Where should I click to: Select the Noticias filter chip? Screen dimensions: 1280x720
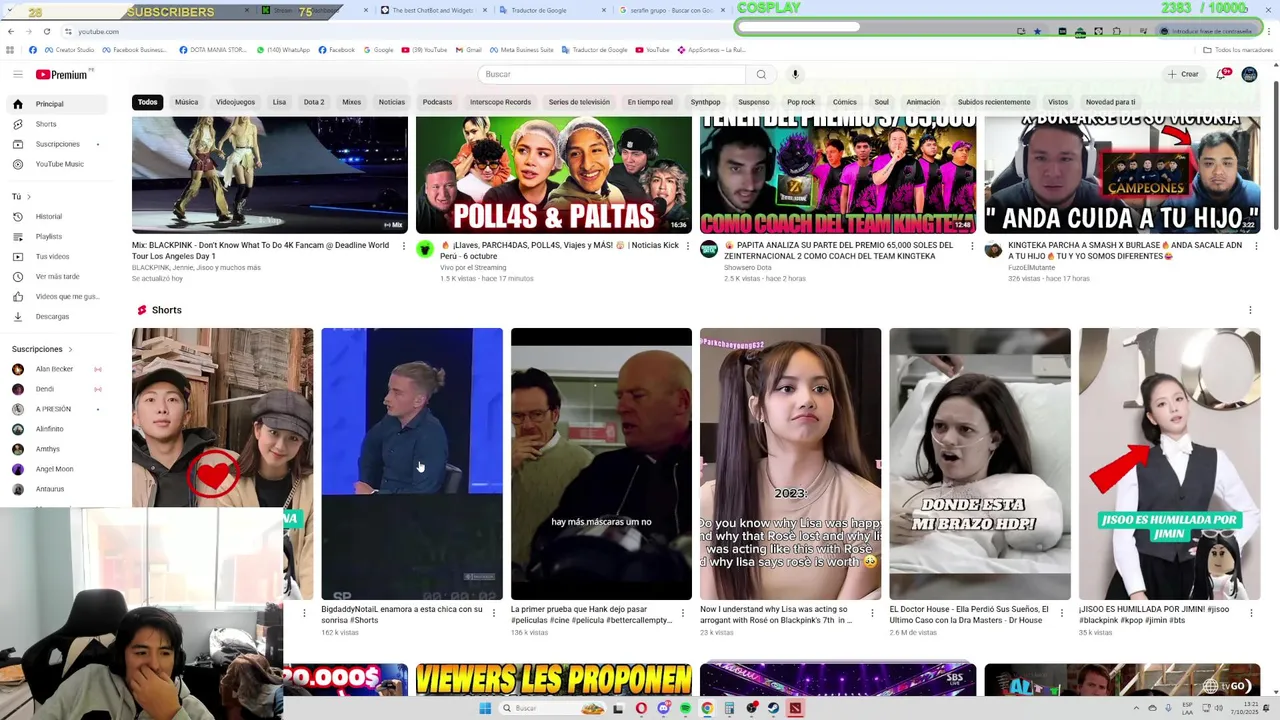(x=392, y=102)
